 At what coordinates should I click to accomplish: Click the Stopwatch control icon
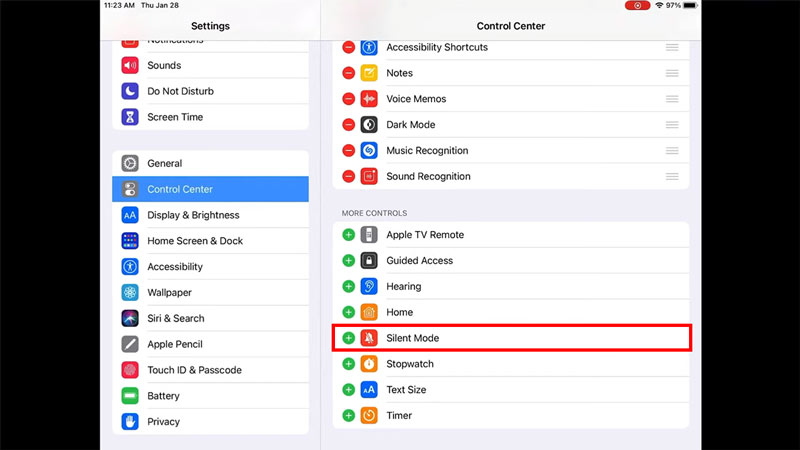click(369, 364)
